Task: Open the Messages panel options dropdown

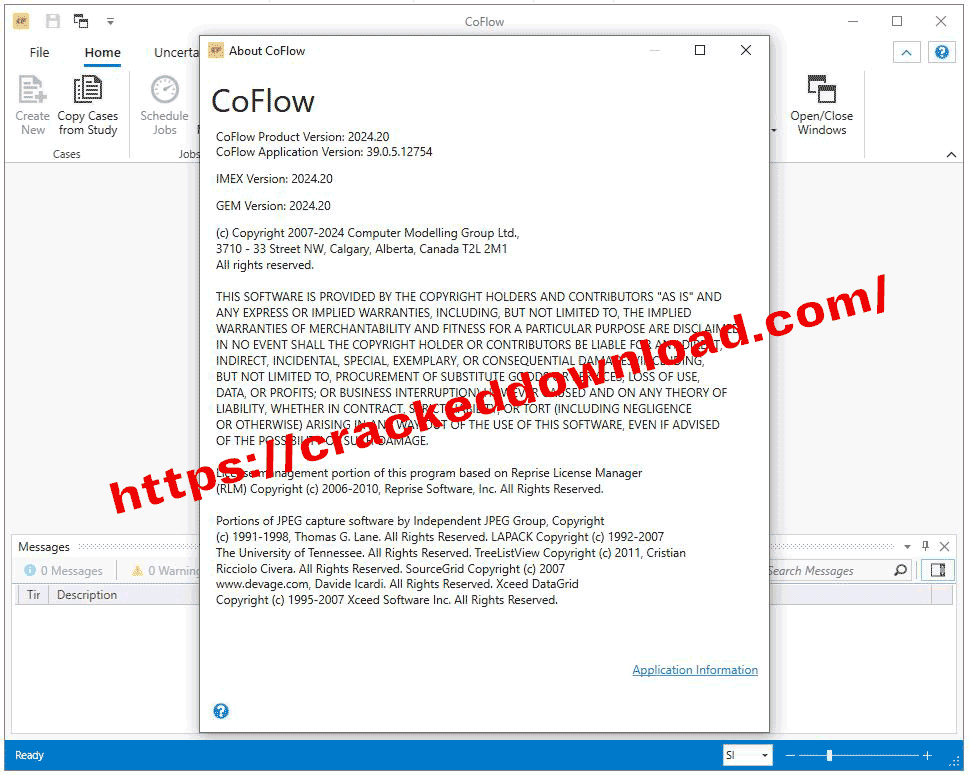Action: click(907, 546)
